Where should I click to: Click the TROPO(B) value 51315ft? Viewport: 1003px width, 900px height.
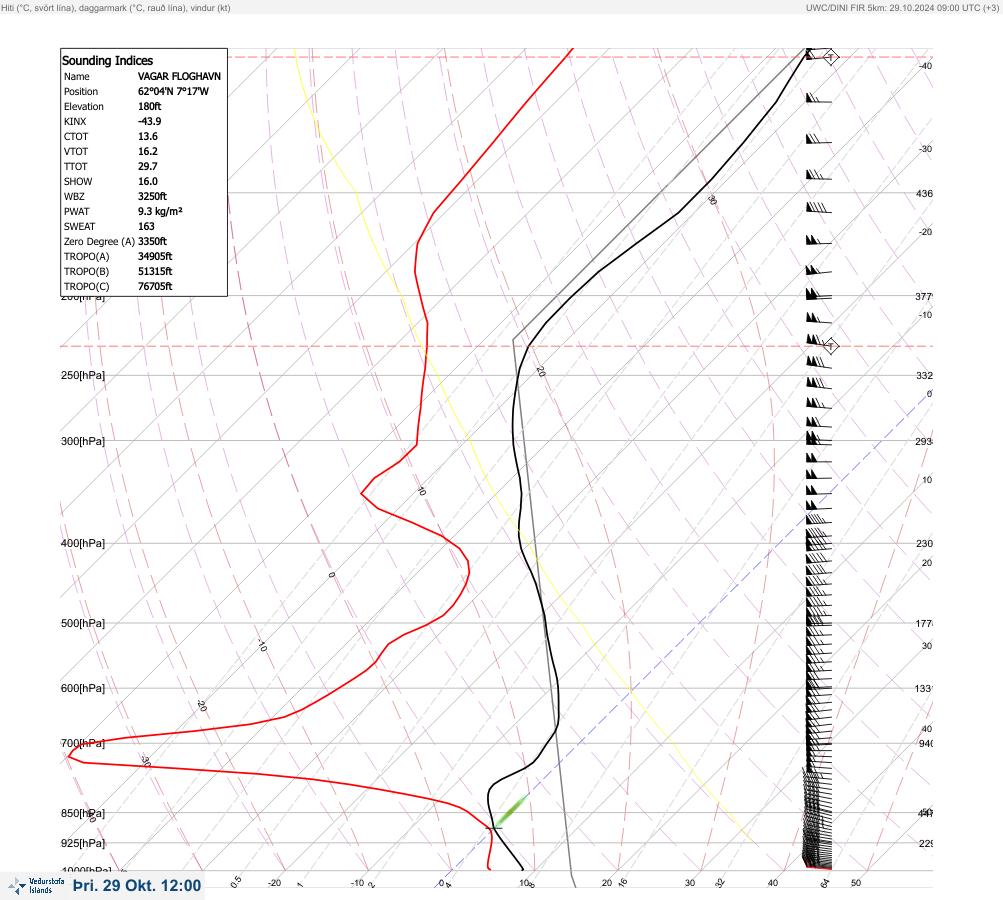[155, 271]
